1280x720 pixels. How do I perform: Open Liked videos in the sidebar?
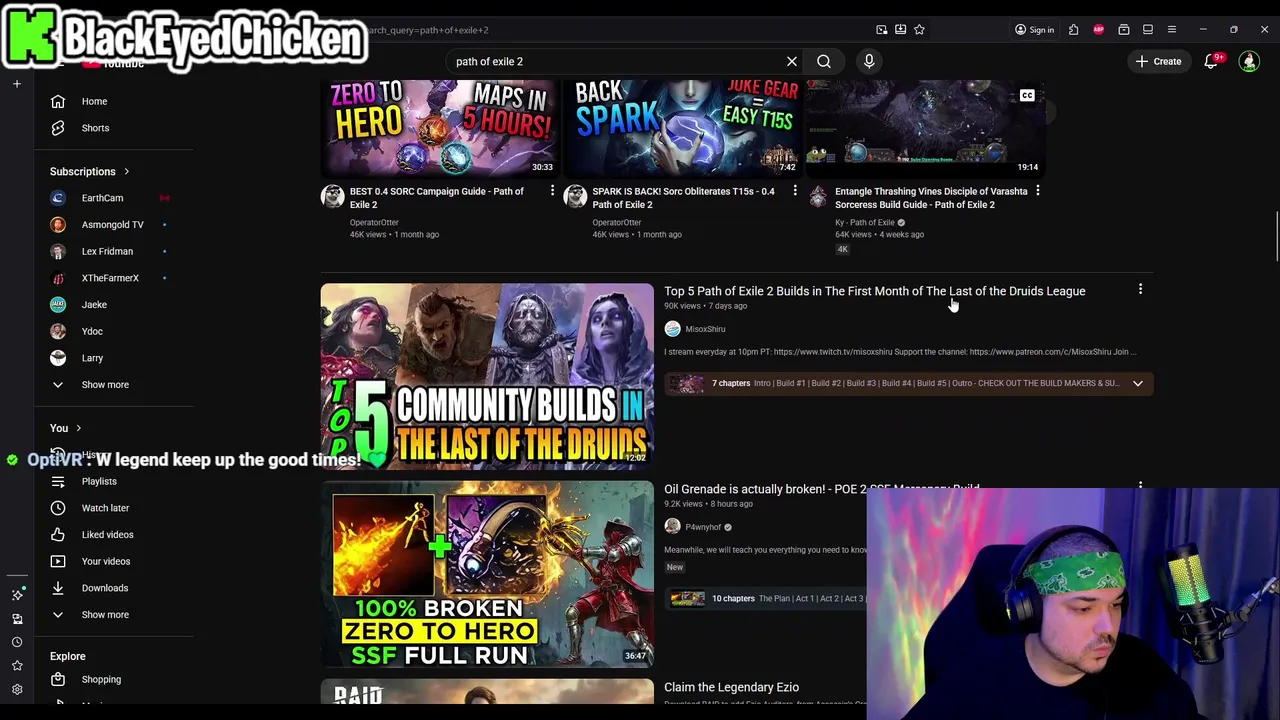107,535
